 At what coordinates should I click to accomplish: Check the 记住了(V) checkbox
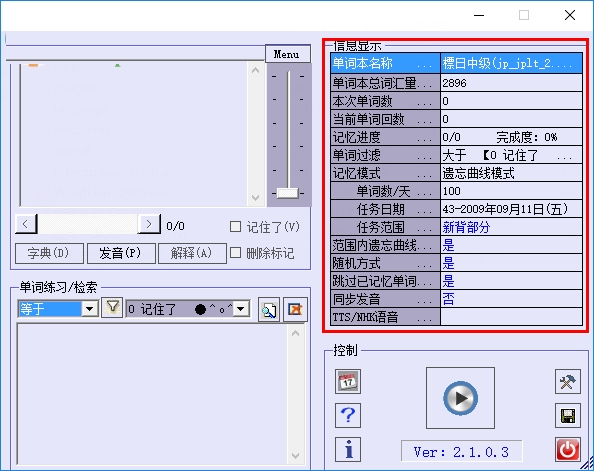point(235,227)
